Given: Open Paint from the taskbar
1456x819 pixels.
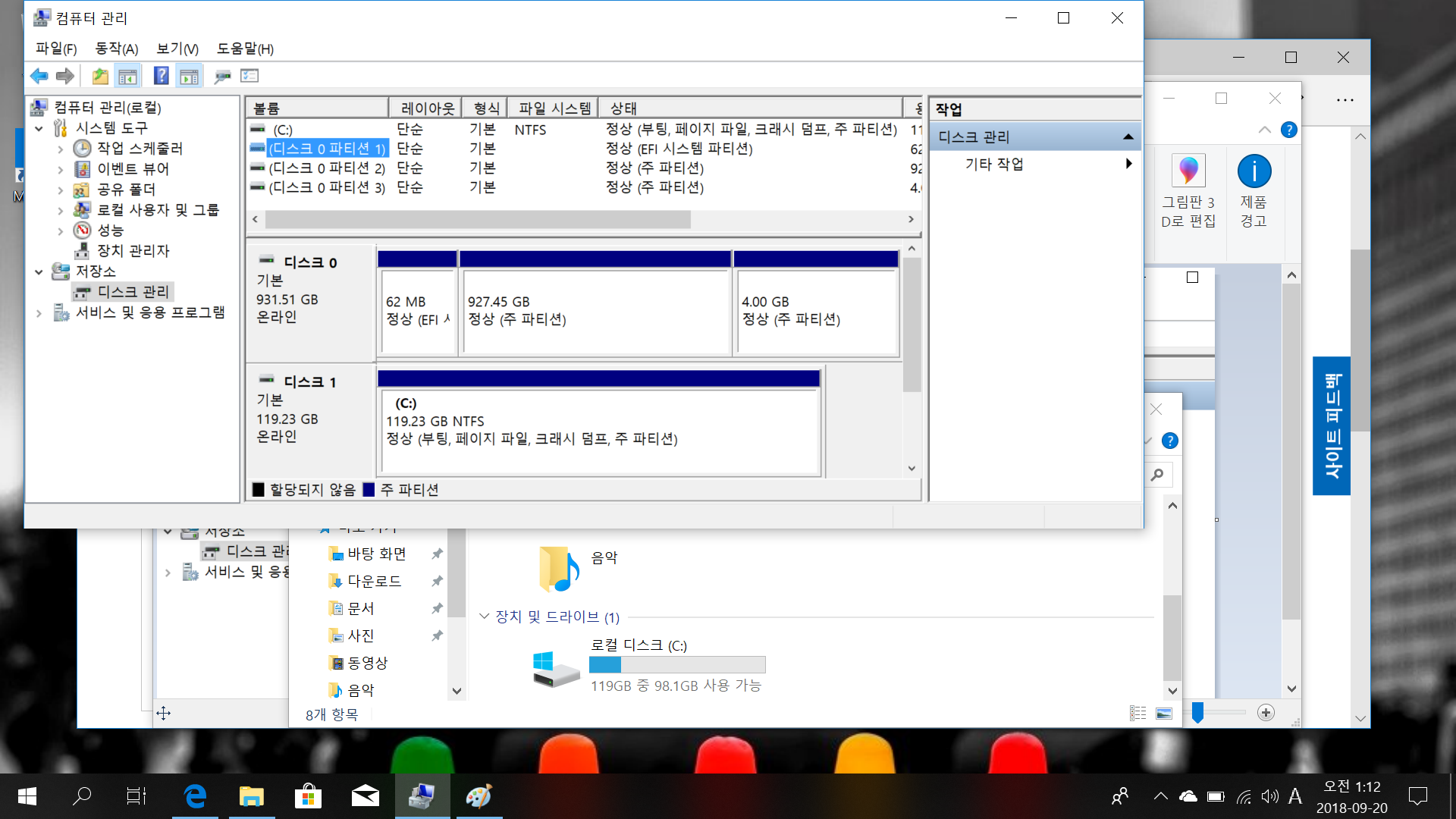Looking at the screenshot, I should point(479,796).
